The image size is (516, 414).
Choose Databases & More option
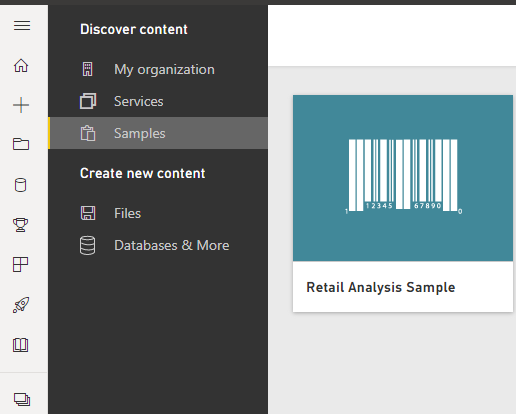pyautogui.click(x=158, y=245)
